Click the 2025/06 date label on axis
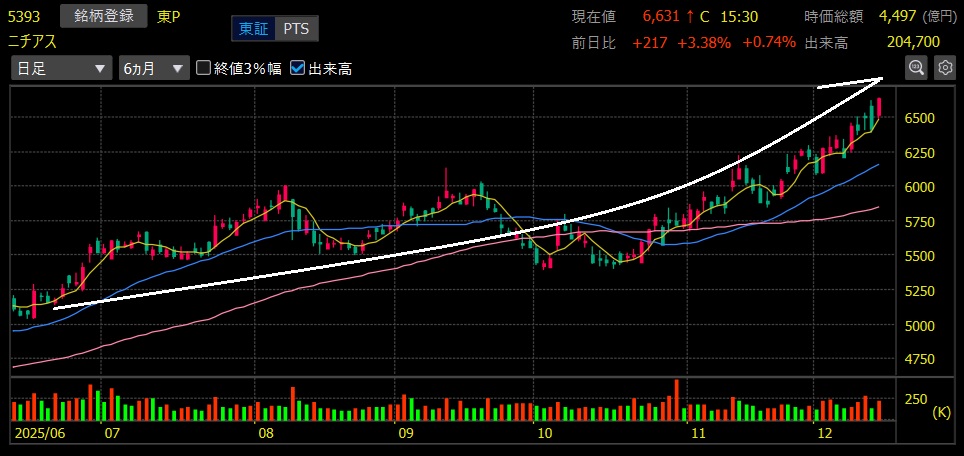 (x=39, y=435)
